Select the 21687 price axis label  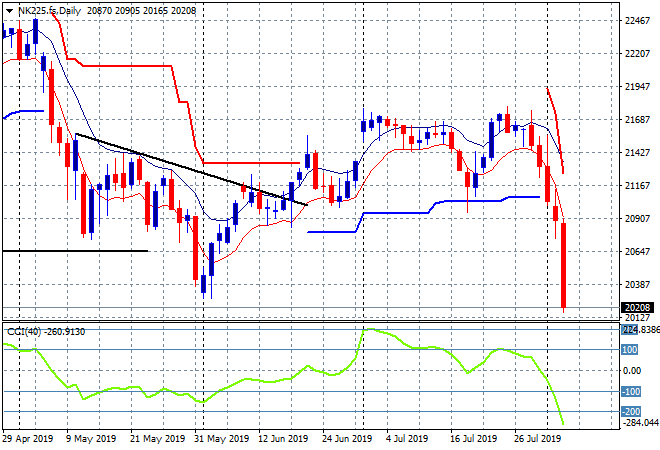point(637,120)
